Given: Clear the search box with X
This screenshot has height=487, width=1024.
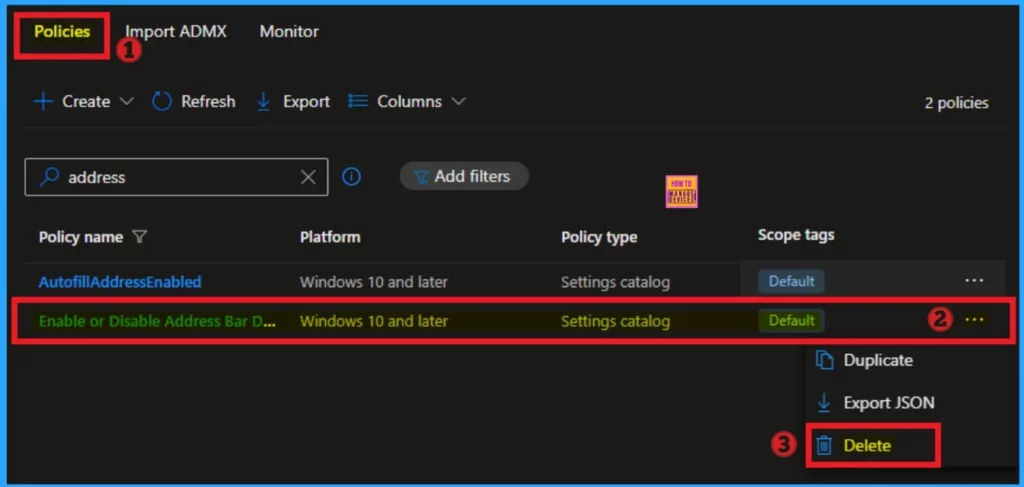Looking at the screenshot, I should 308,177.
